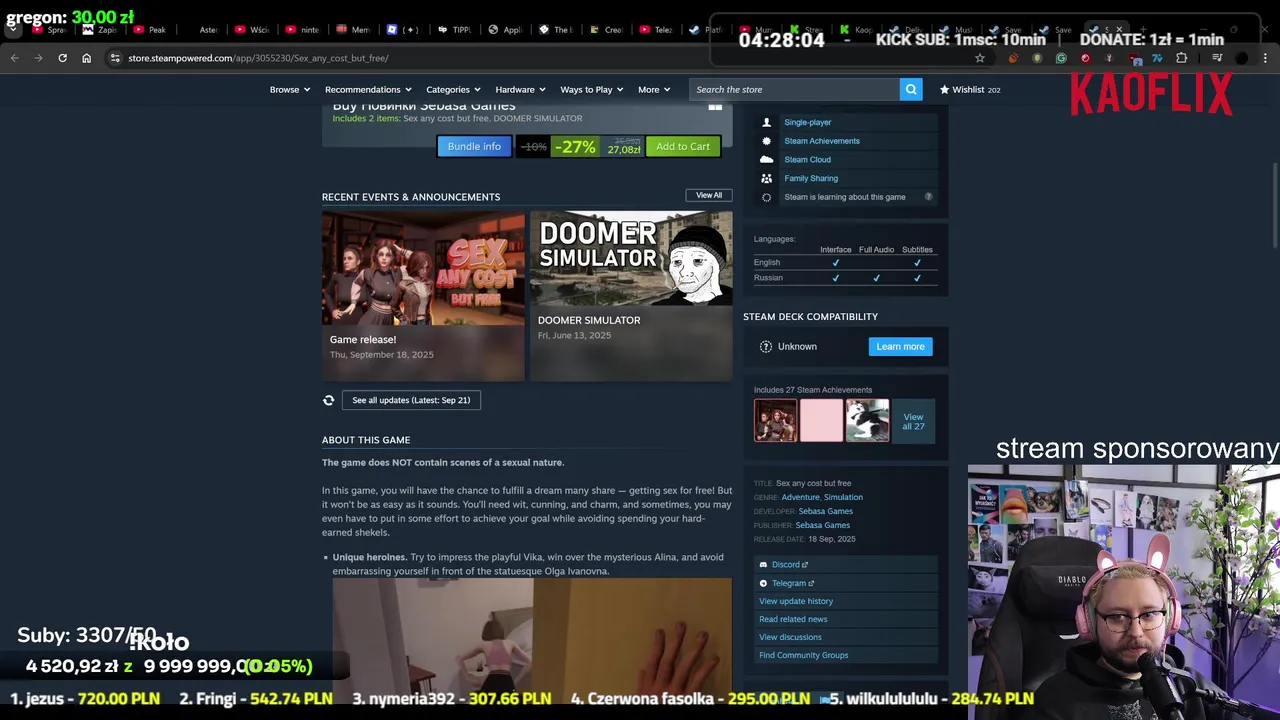Expand the Categories dropdown
This screenshot has width=1280, height=720.
(x=453, y=90)
